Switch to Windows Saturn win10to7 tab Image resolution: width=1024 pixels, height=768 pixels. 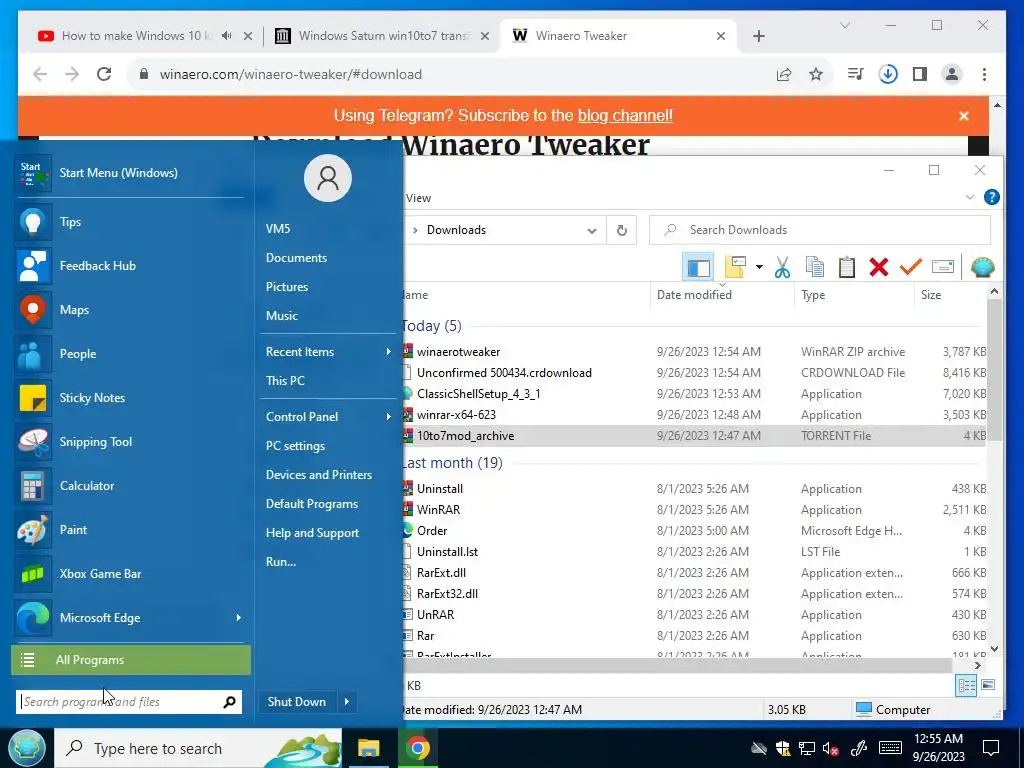click(x=383, y=36)
